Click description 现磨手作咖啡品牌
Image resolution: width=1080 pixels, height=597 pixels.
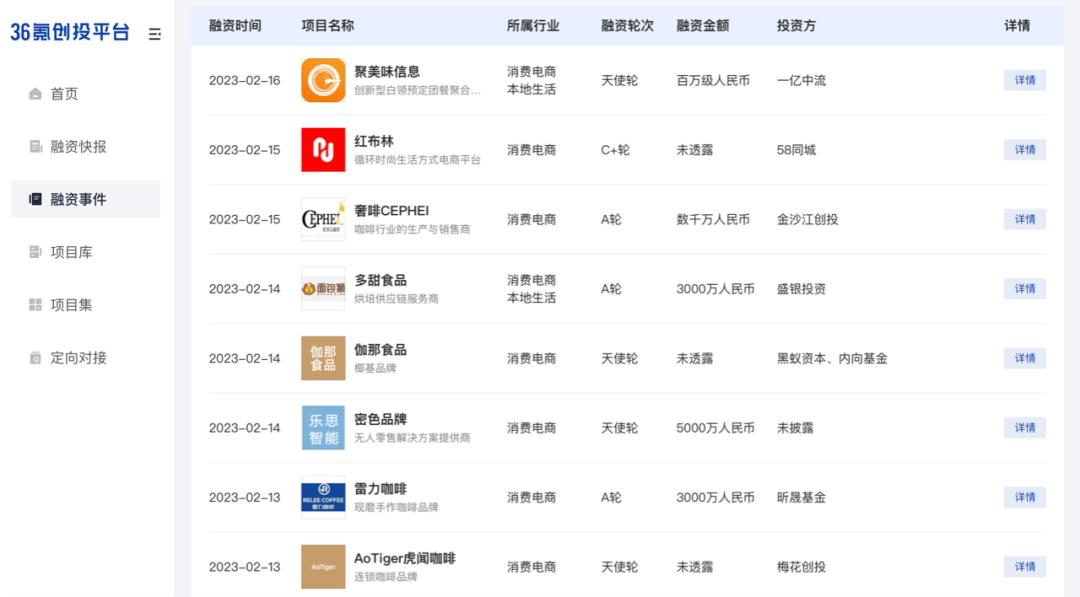[x=396, y=507]
